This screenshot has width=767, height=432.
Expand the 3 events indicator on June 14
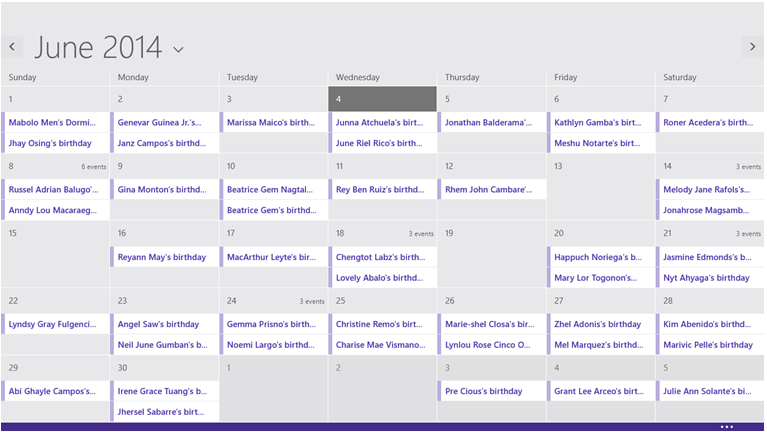(x=748, y=167)
